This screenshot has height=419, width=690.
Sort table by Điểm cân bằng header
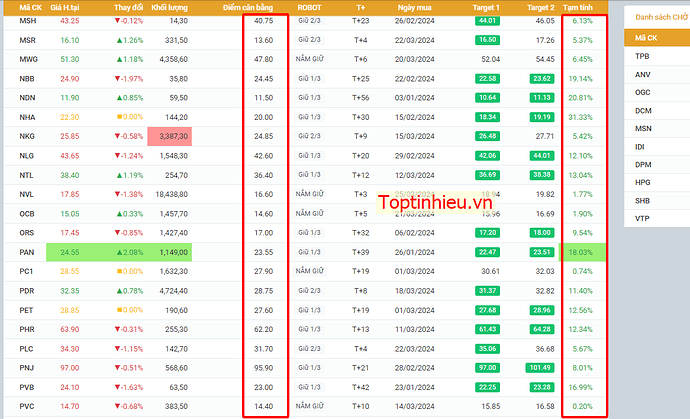coord(248,7)
